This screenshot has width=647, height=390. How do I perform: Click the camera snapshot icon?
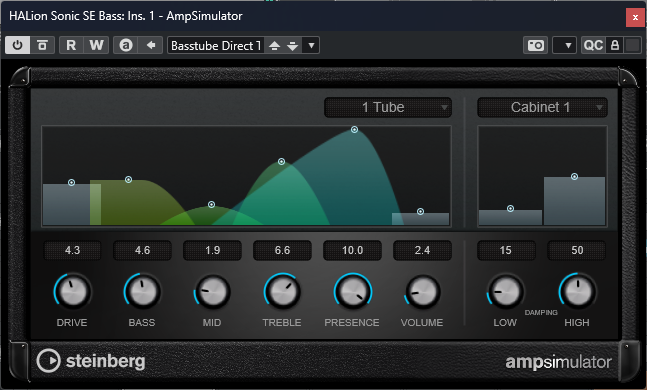(536, 45)
